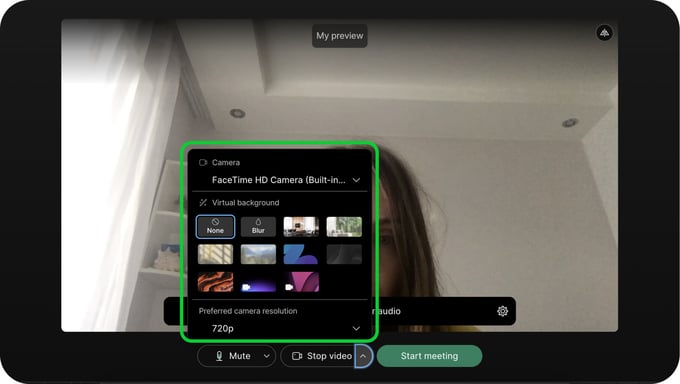The height and width of the screenshot is (384, 680).
Task: Choose the purple glow animated video background
Action: pos(258,282)
